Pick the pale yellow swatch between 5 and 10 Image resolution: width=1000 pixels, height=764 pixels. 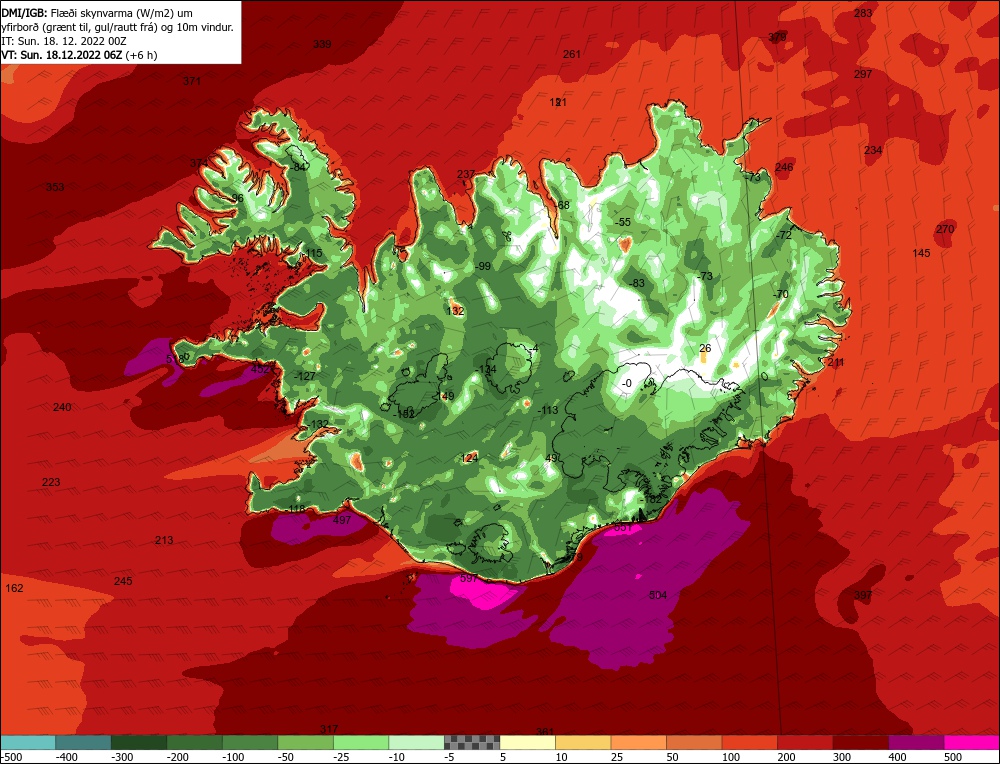(527, 742)
